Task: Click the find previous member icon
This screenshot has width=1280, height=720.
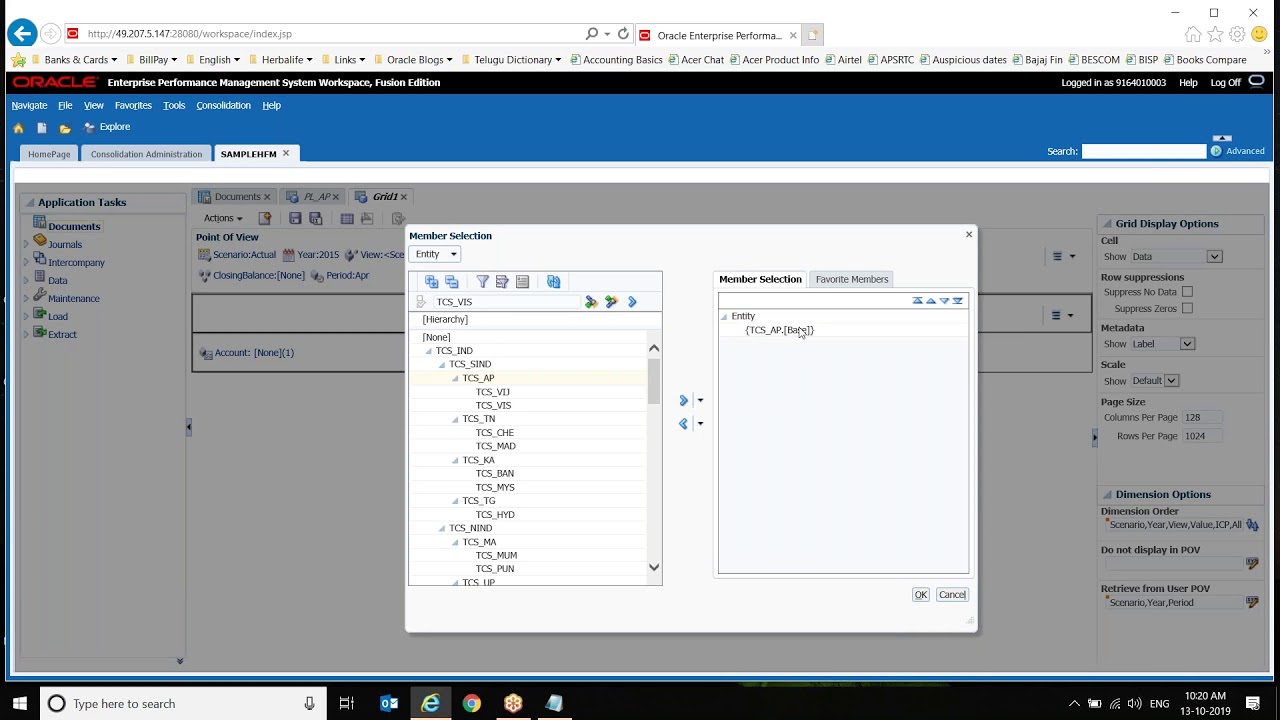Action: (x=591, y=301)
